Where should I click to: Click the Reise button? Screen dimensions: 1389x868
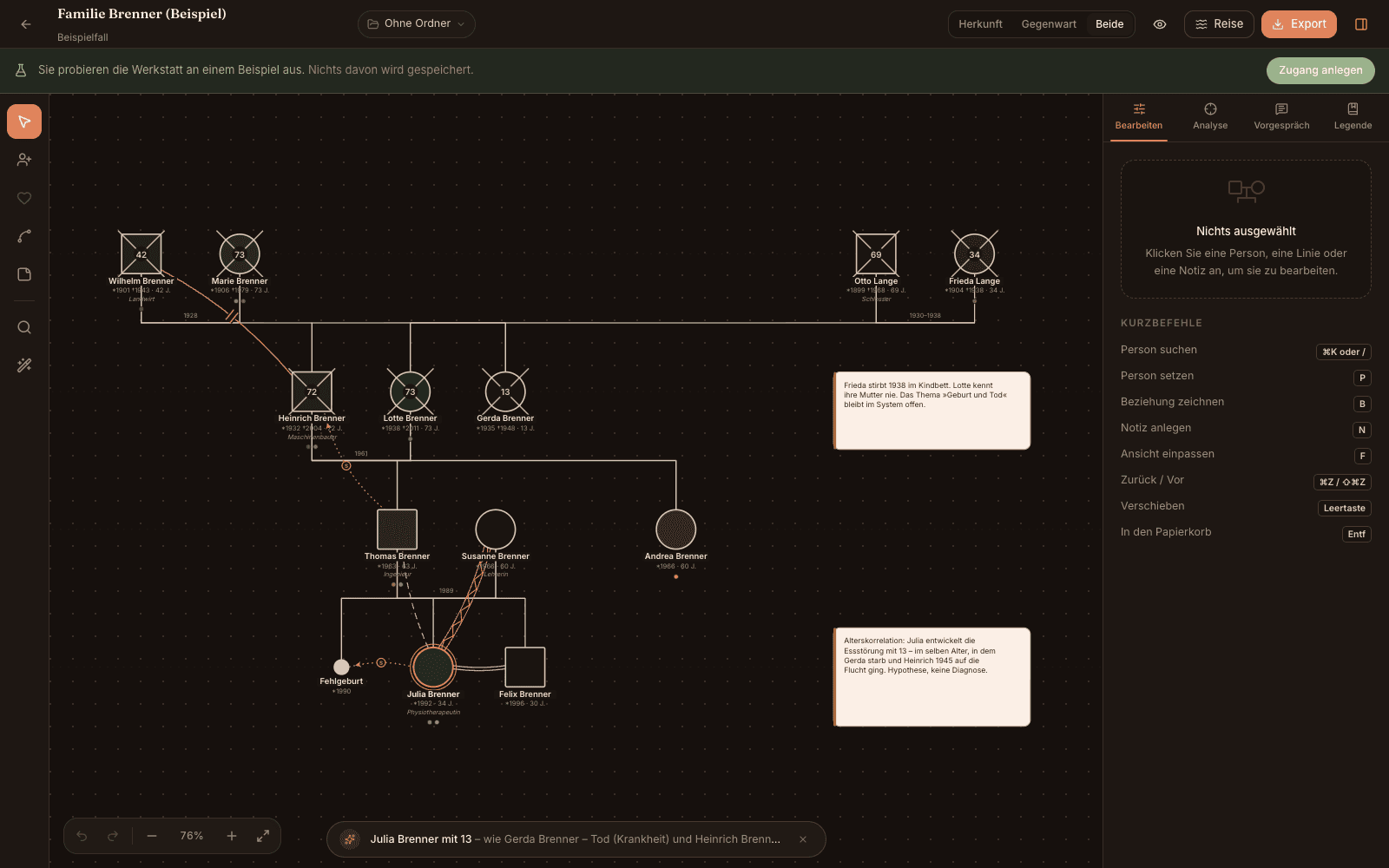1219,24
